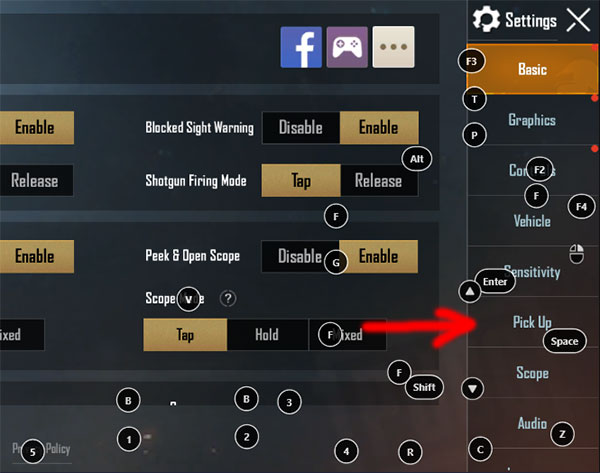Screen dimensions: 600x473
Task: Click the Facebook login icon
Action: point(301,47)
